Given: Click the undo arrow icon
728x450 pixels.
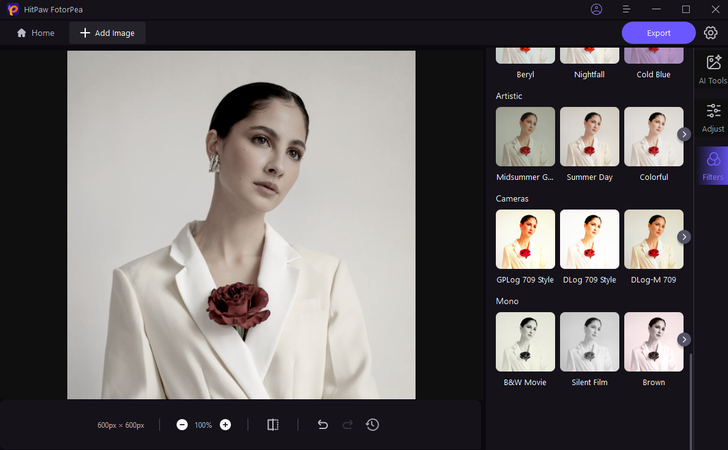Looking at the screenshot, I should point(322,425).
